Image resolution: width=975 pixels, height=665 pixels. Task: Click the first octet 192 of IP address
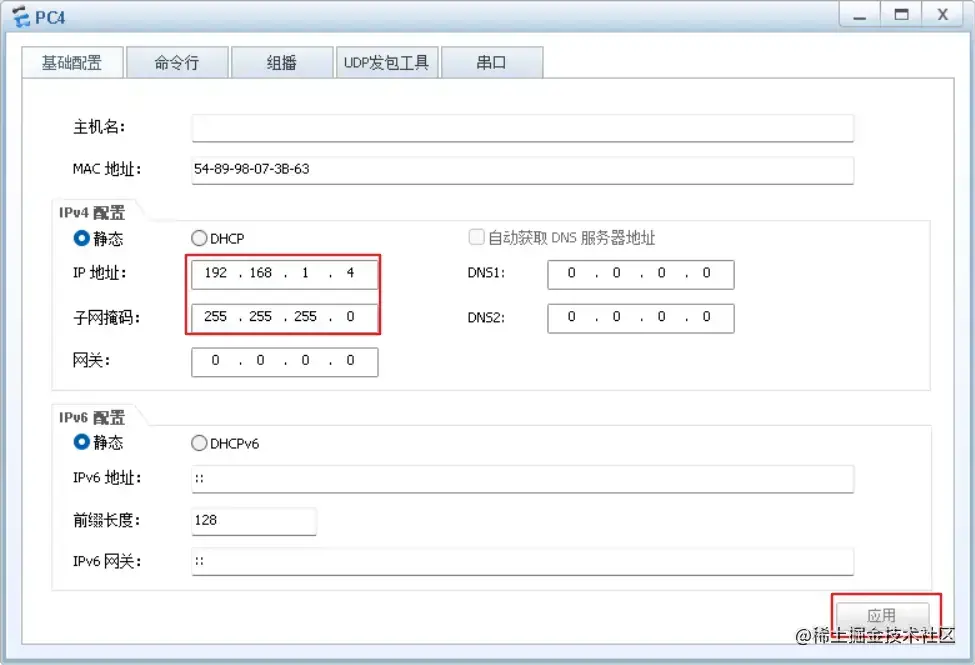216,273
